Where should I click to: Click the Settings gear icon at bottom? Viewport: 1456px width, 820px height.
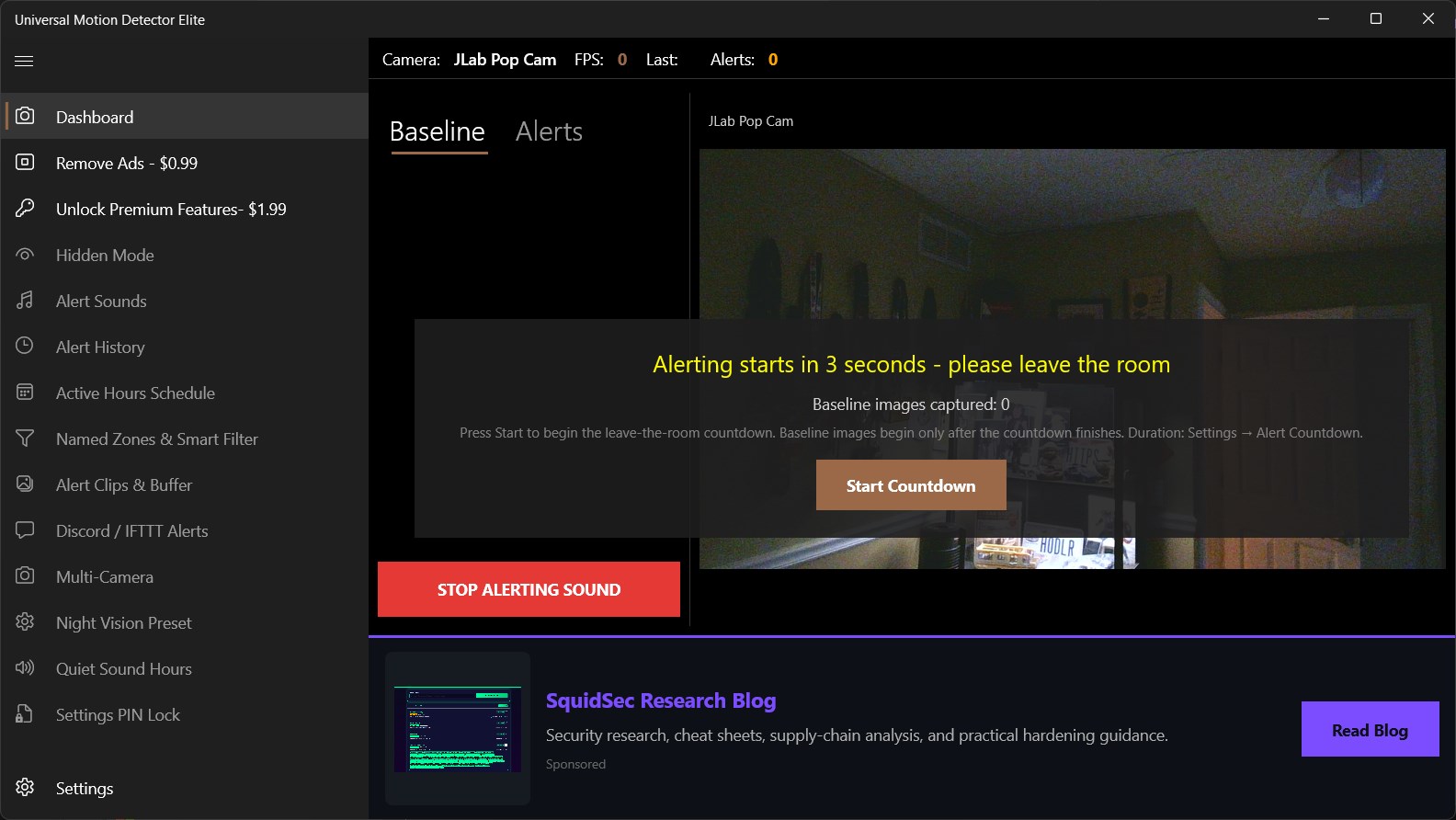(25, 787)
